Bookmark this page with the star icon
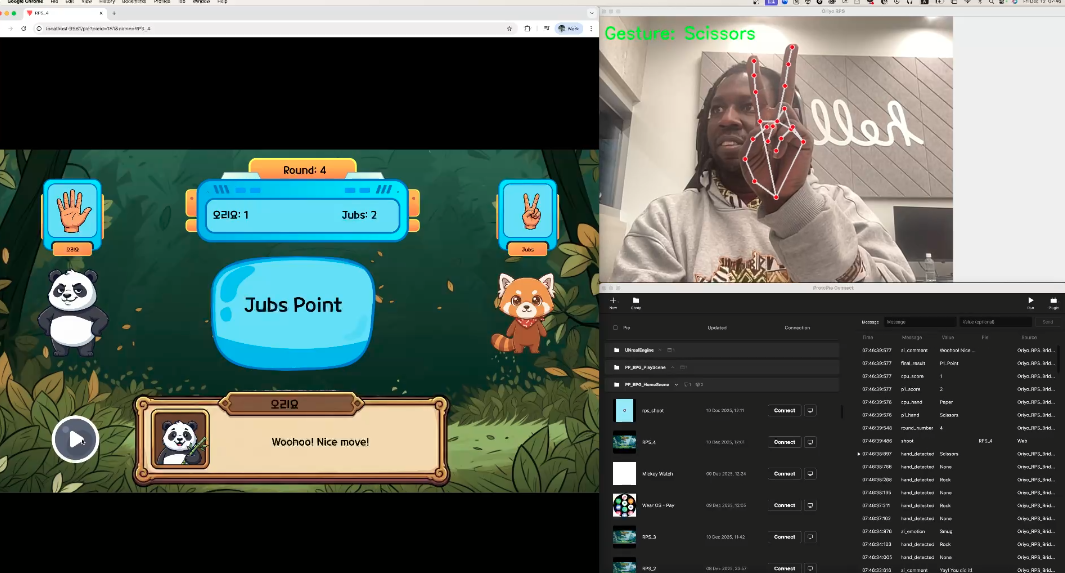 509,29
